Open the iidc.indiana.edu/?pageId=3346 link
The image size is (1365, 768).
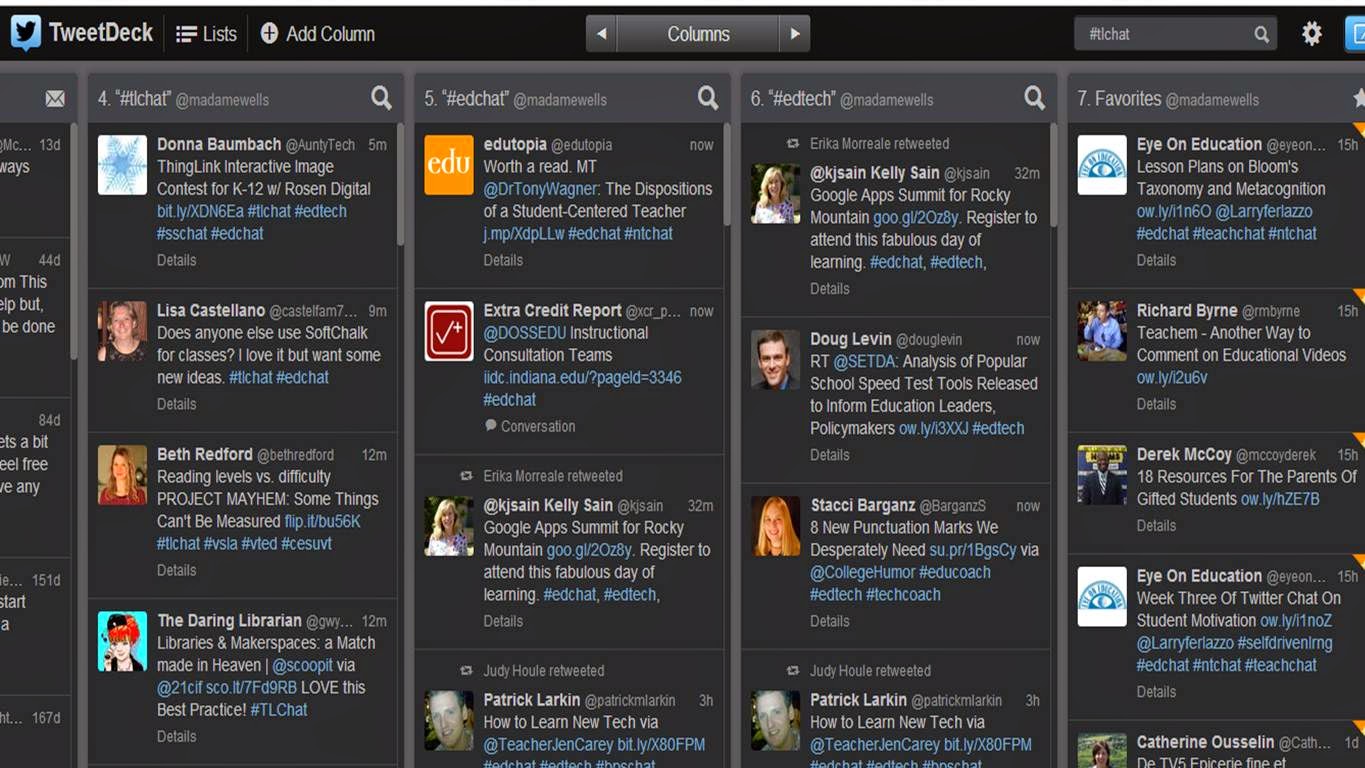point(582,377)
